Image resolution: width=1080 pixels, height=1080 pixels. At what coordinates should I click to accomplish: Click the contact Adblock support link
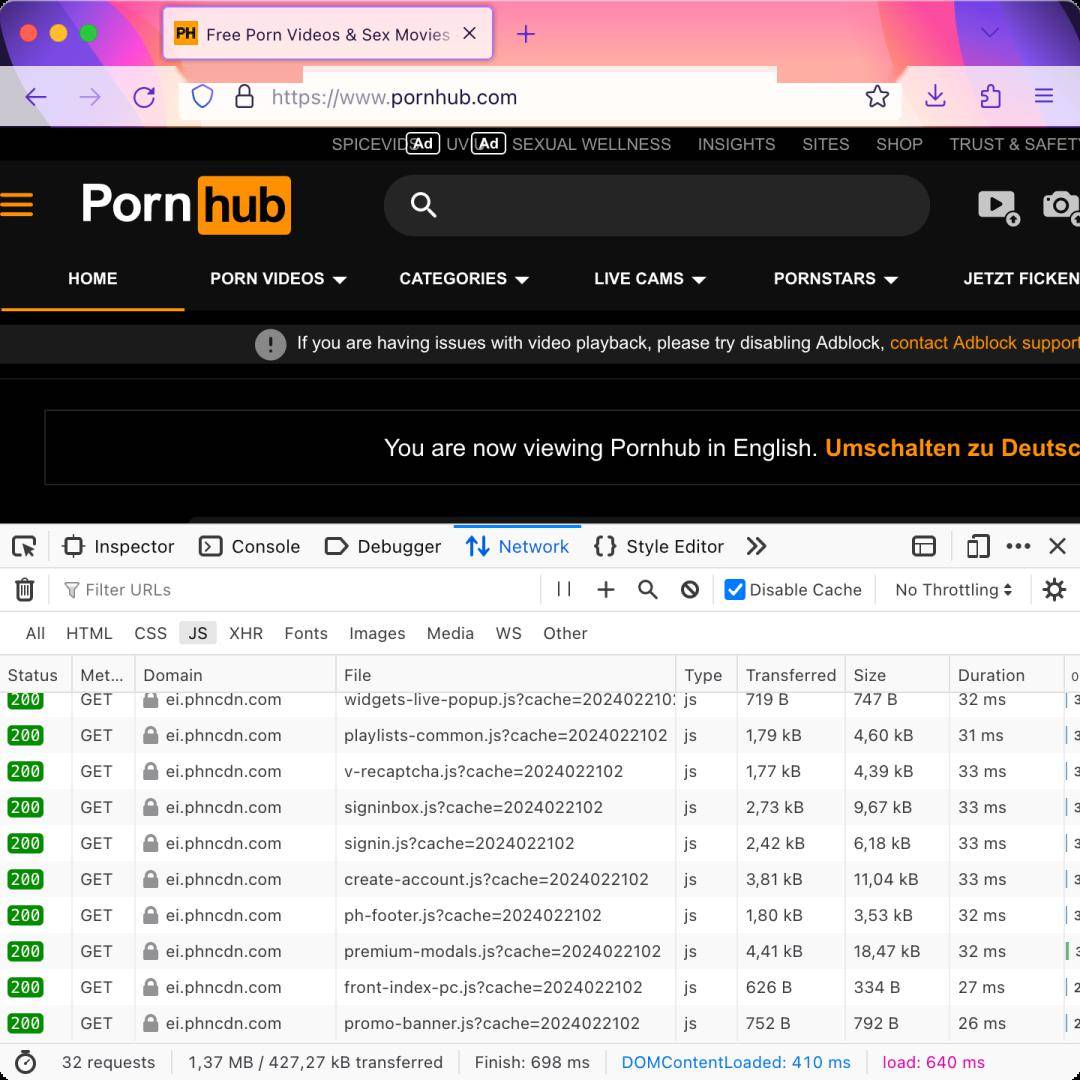[x=983, y=343]
